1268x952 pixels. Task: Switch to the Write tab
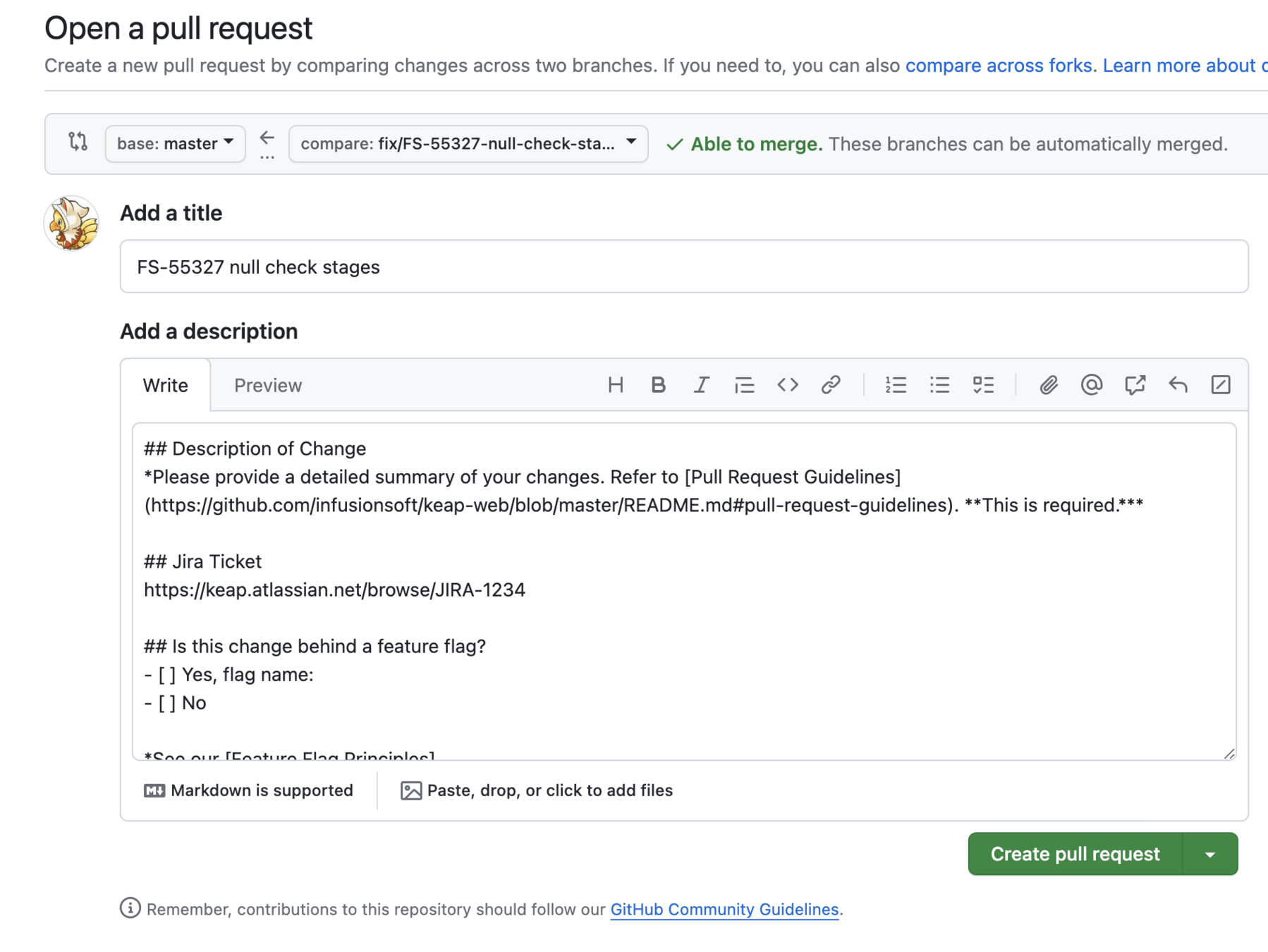(x=165, y=386)
